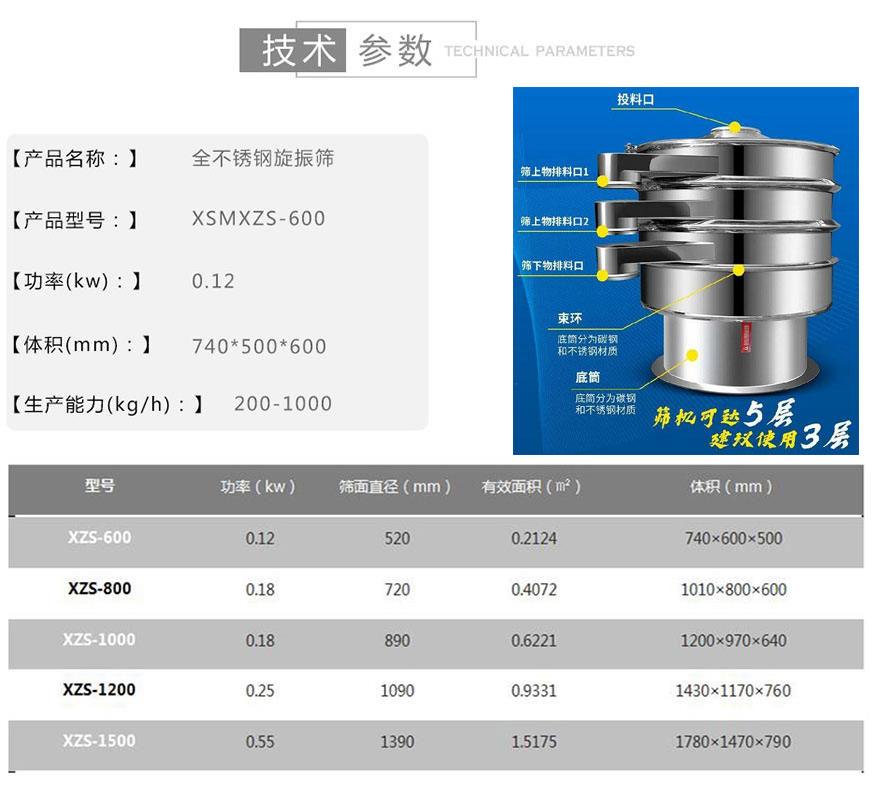Click the 束环 heading in the product image

571,319
